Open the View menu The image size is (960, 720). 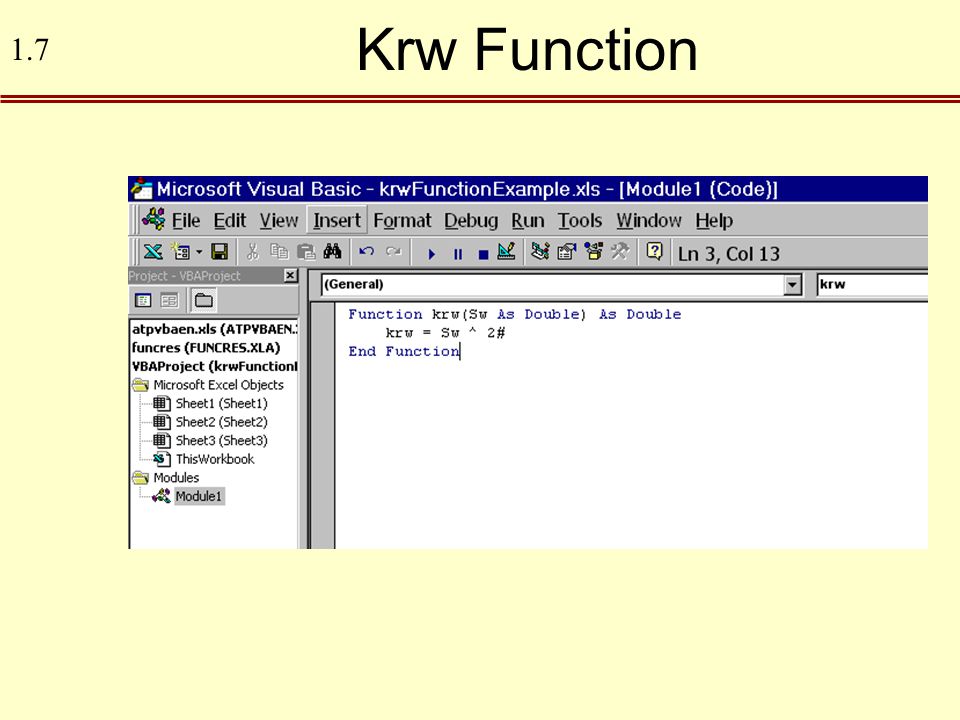click(279, 220)
